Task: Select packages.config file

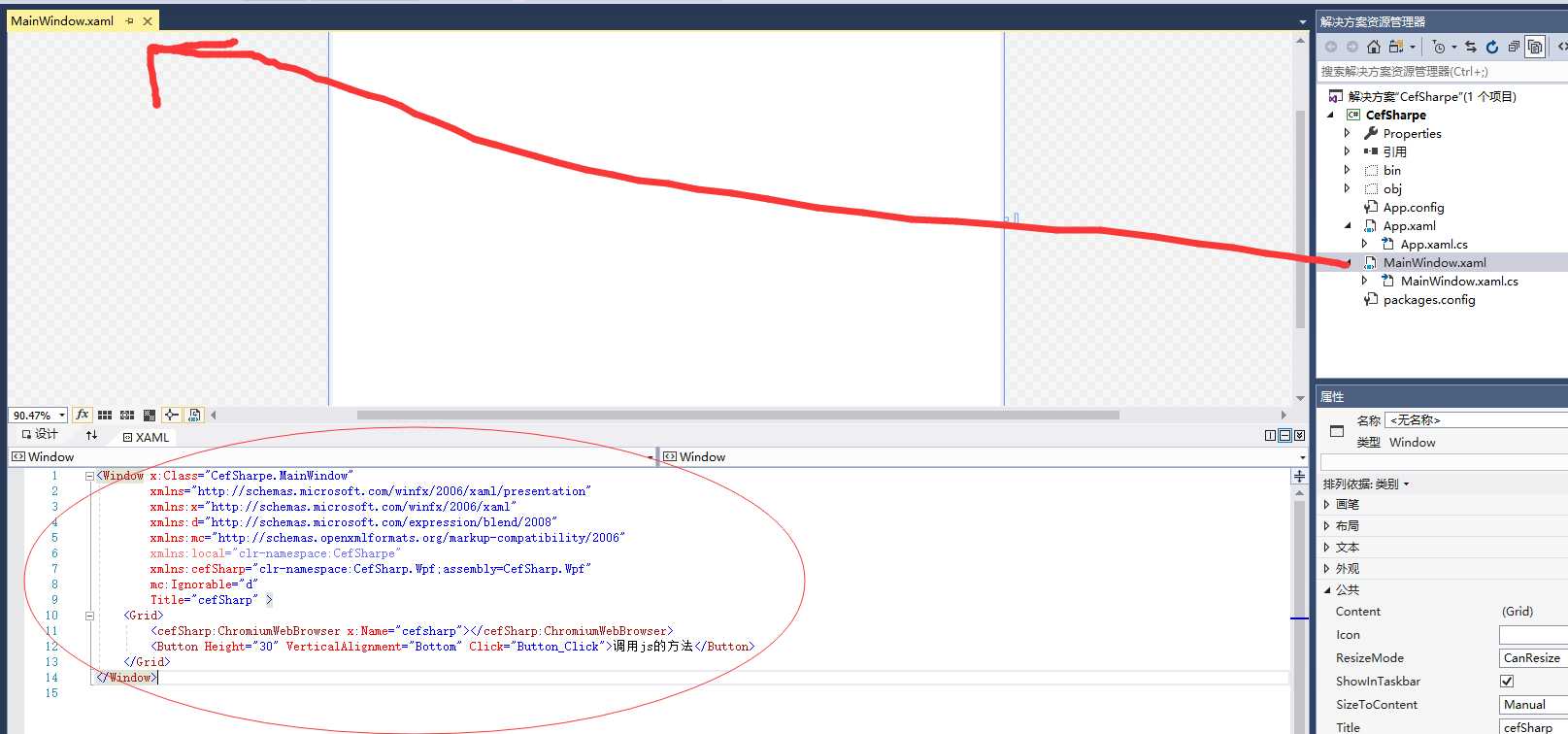Action: [x=1428, y=299]
